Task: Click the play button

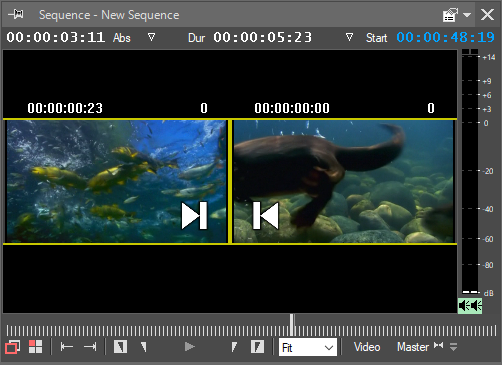Action: [190, 347]
